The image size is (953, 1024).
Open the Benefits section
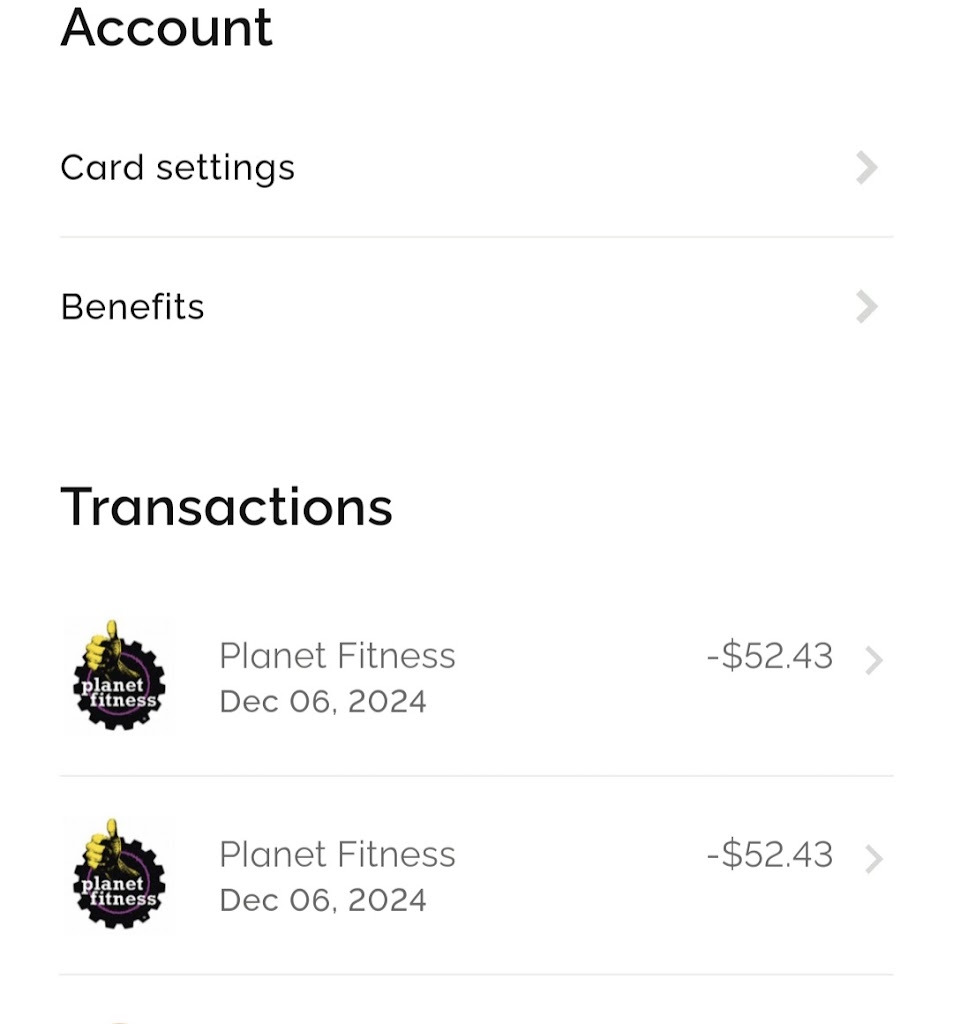(132, 307)
